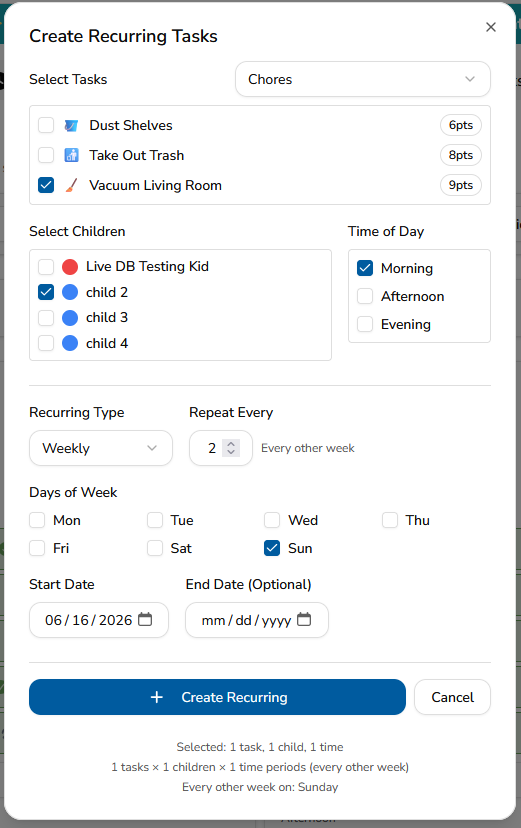Click the 9pts badge for Vacuum Living Room
The width and height of the screenshot is (521, 828).
click(461, 185)
